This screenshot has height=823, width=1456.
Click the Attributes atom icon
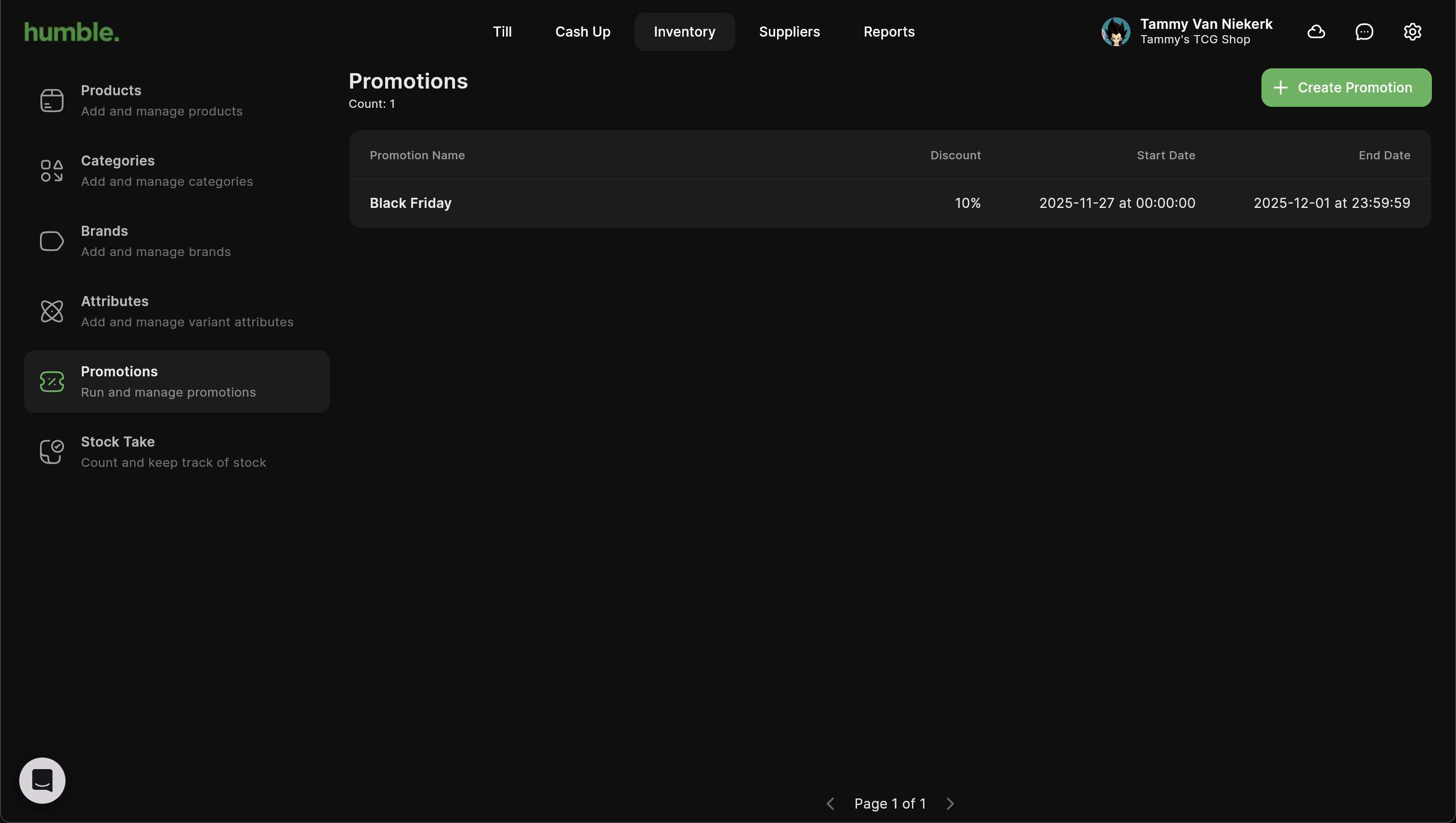pos(52,311)
